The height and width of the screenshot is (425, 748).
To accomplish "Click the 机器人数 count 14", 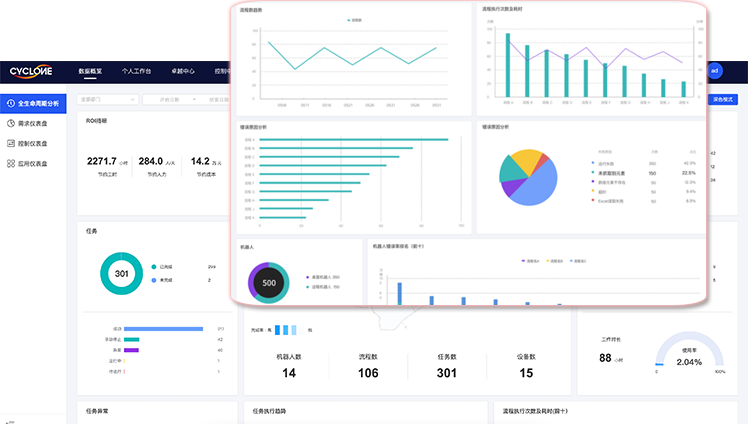I will (x=289, y=373).
